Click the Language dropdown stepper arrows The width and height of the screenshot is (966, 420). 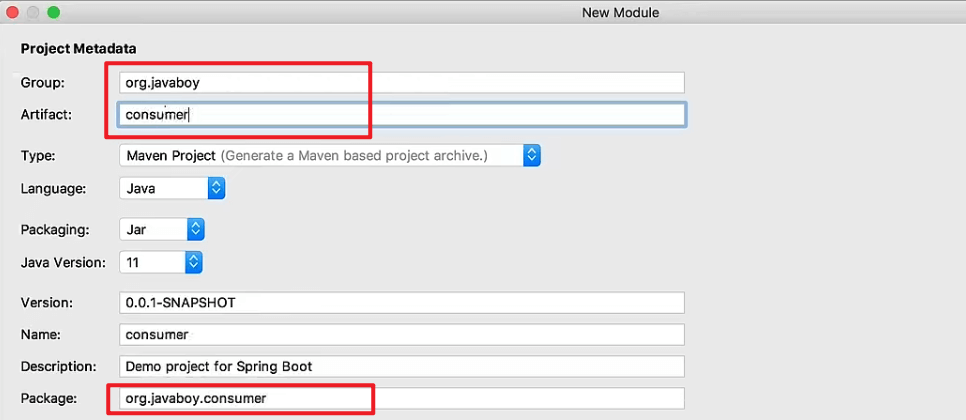[x=216, y=188]
